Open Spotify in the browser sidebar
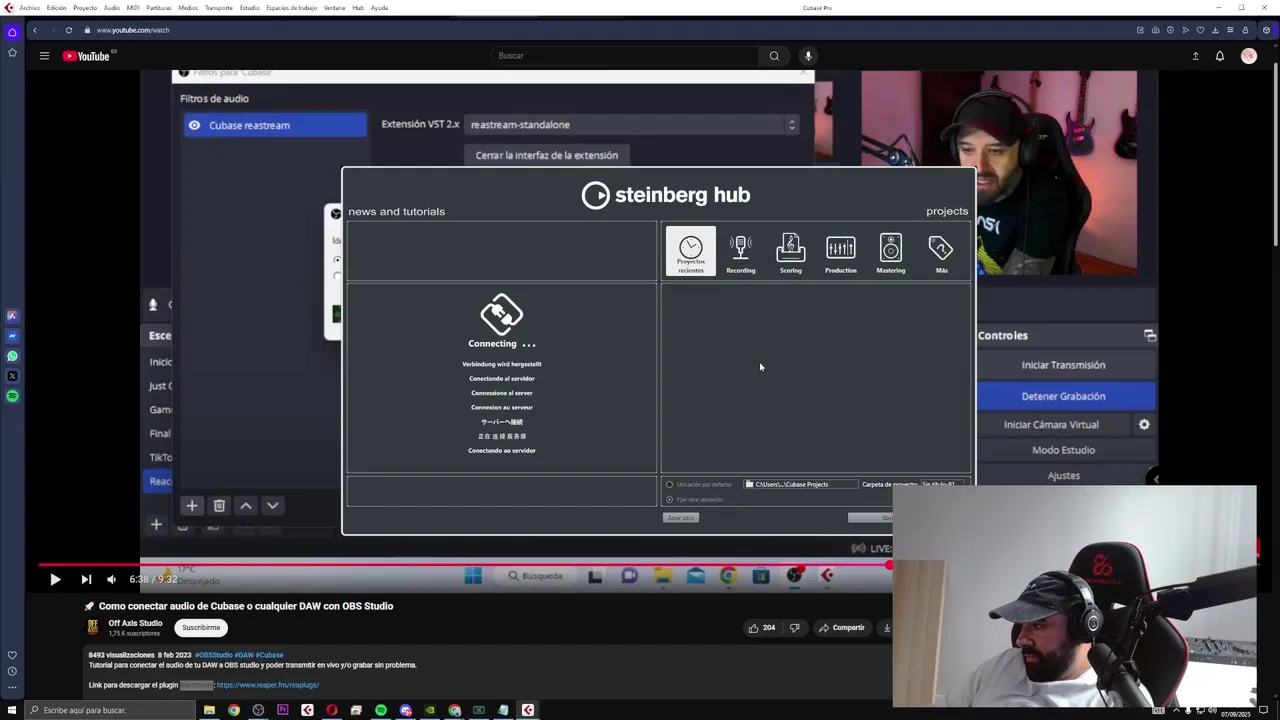Viewport: 1280px width, 720px height. tap(12, 396)
